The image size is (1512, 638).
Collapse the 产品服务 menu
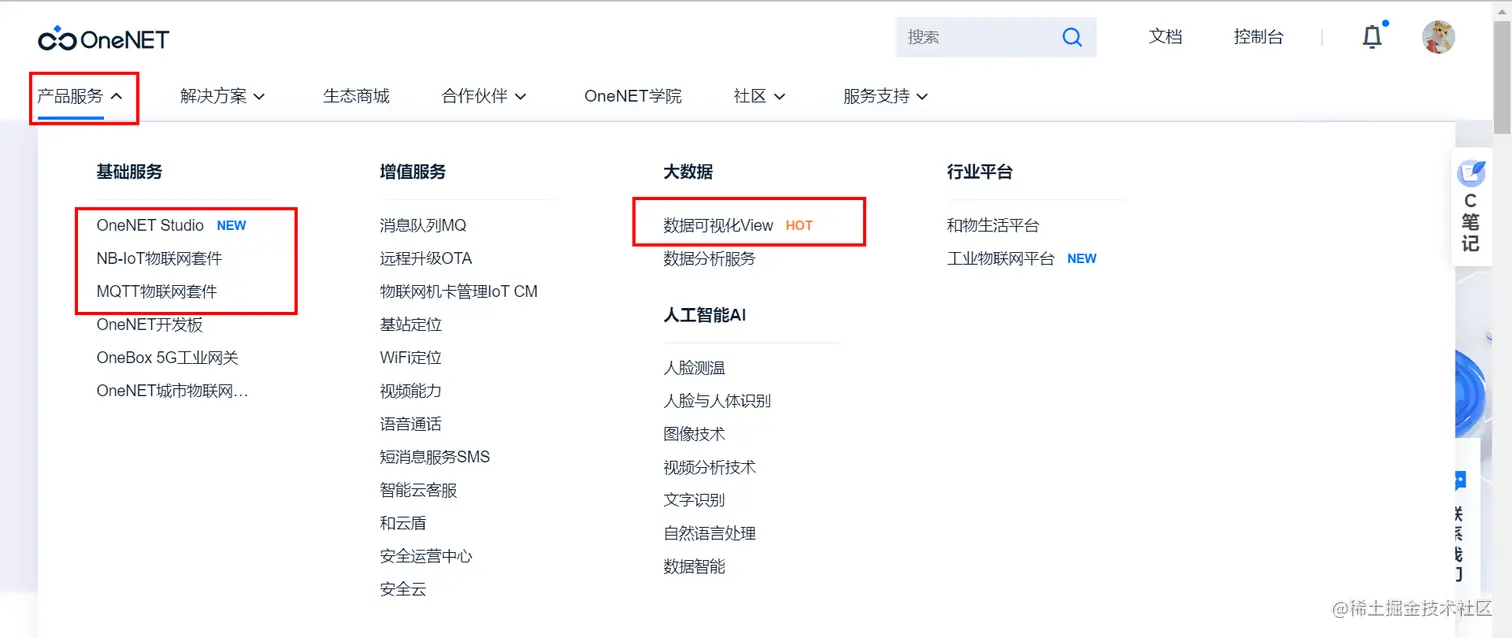[x=80, y=96]
